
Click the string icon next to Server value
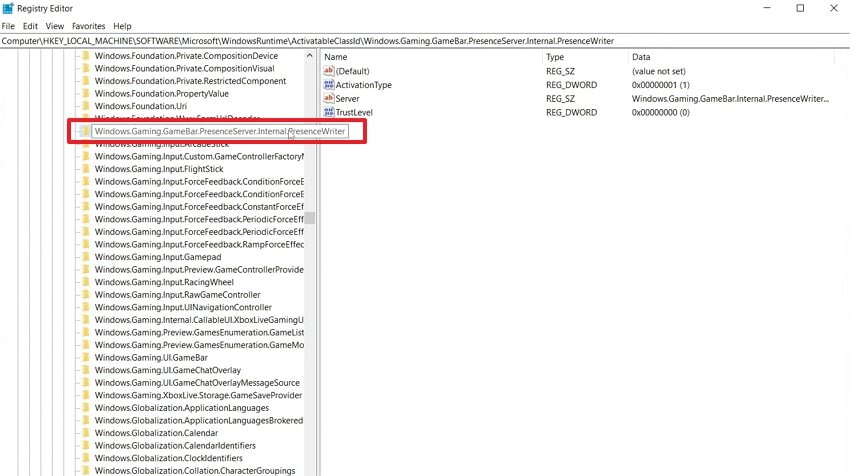[329, 99]
